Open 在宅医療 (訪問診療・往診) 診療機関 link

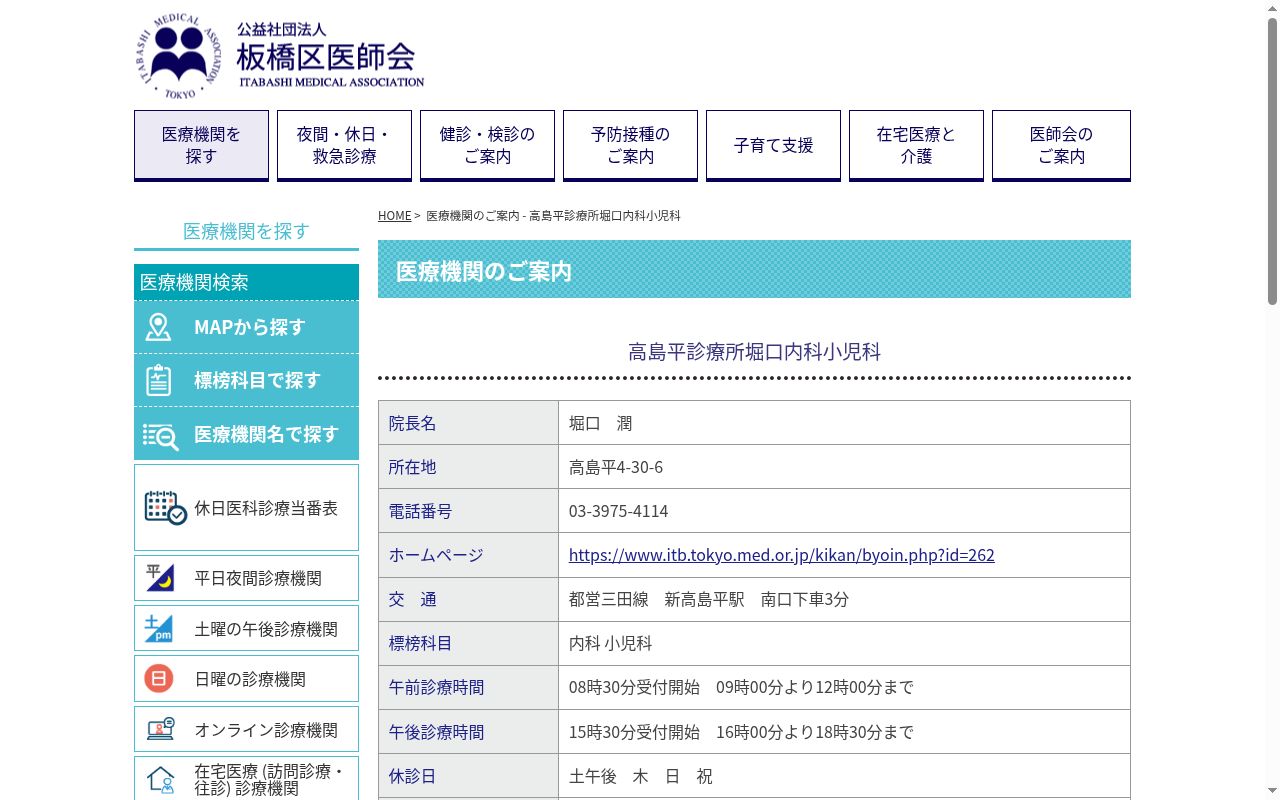(x=246, y=779)
